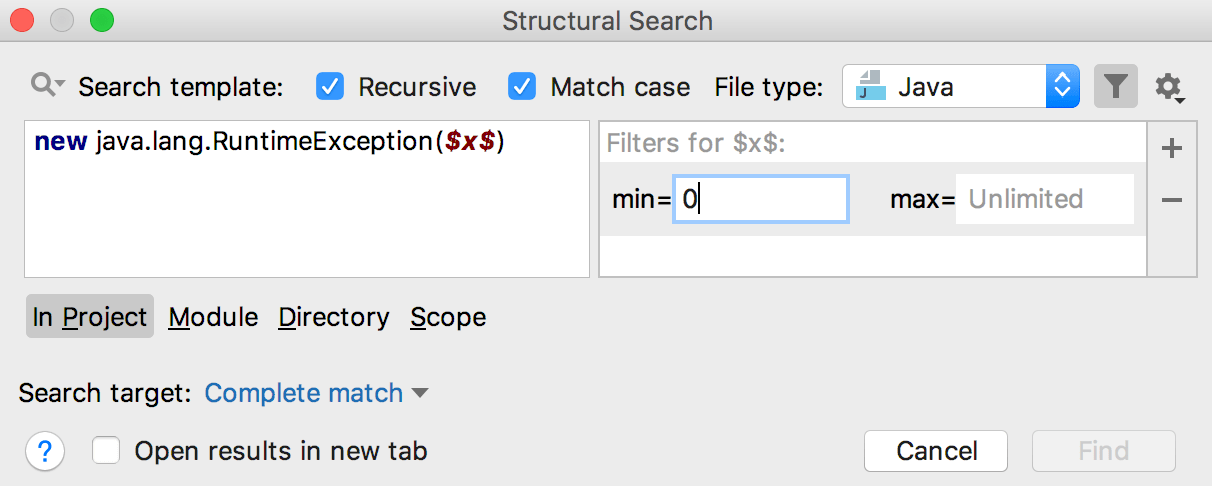Focus the max Unlimited input field
This screenshot has width=1212, height=486.
[x=1044, y=199]
